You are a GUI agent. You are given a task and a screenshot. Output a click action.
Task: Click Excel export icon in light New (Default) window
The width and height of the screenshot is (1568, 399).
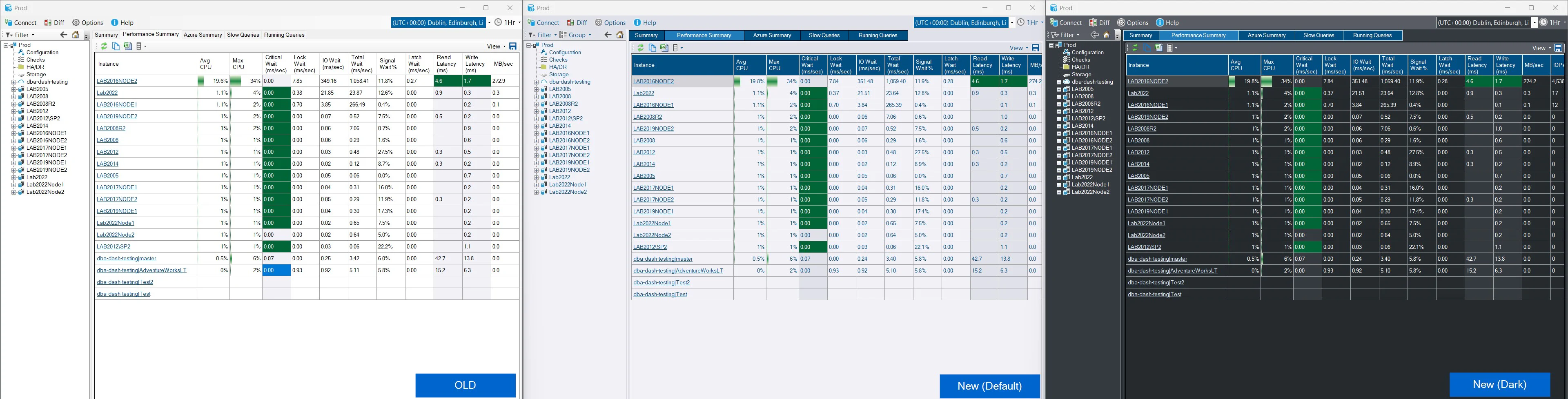[664, 47]
